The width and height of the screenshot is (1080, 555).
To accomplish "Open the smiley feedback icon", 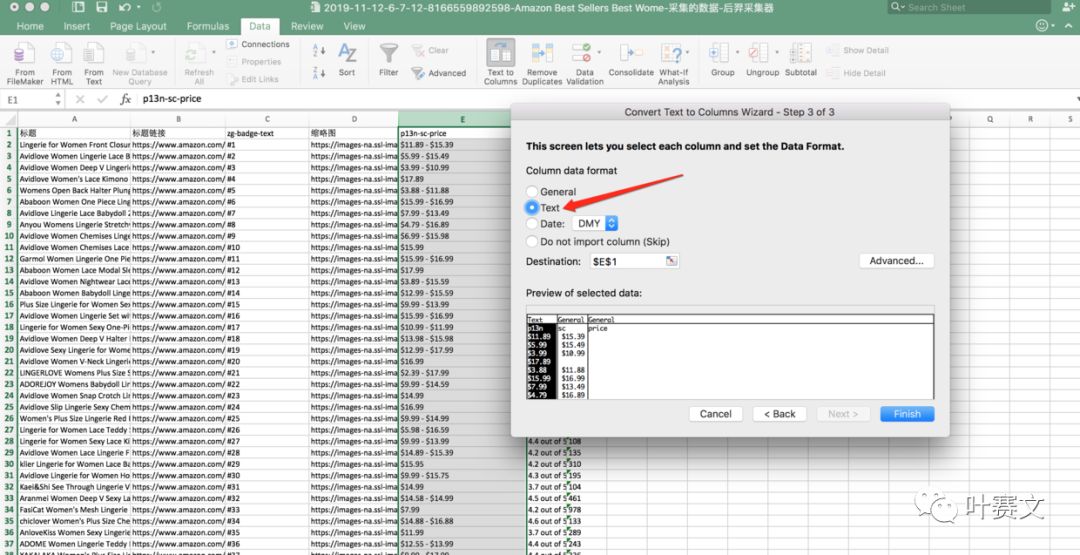I will pyautogui.click(x=1041, y=25).
